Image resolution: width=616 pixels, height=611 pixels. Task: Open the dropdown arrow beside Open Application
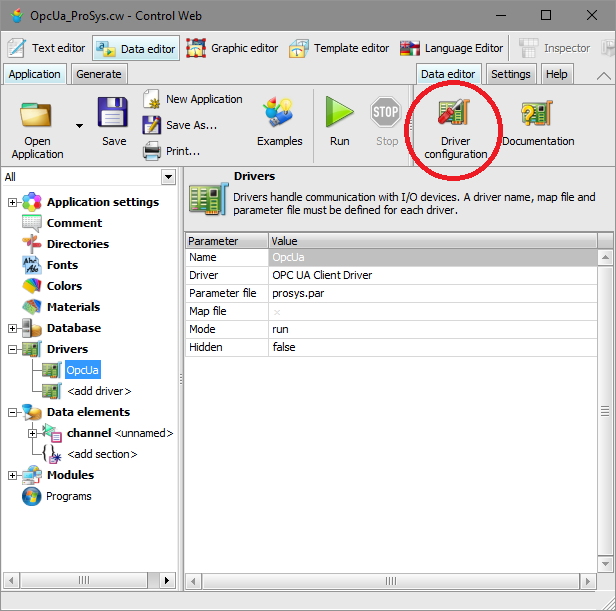tap(79, 126)
